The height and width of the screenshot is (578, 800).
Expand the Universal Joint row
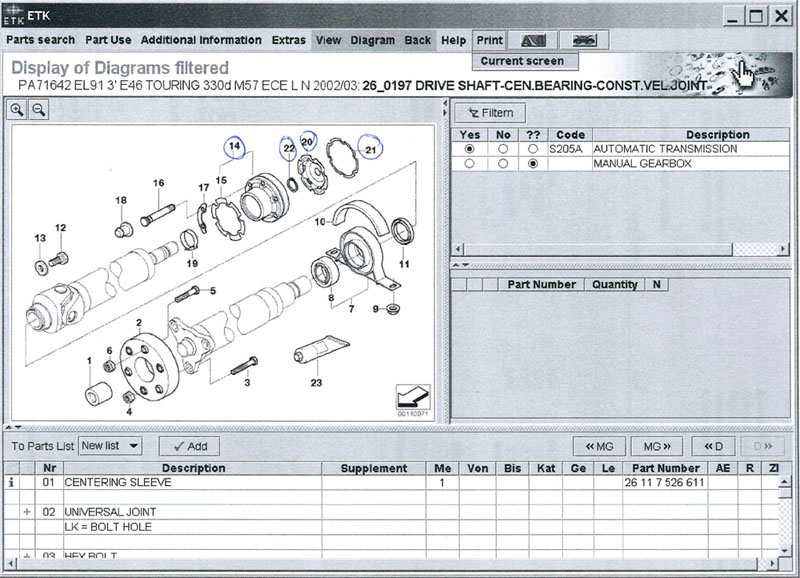[27, 512]
